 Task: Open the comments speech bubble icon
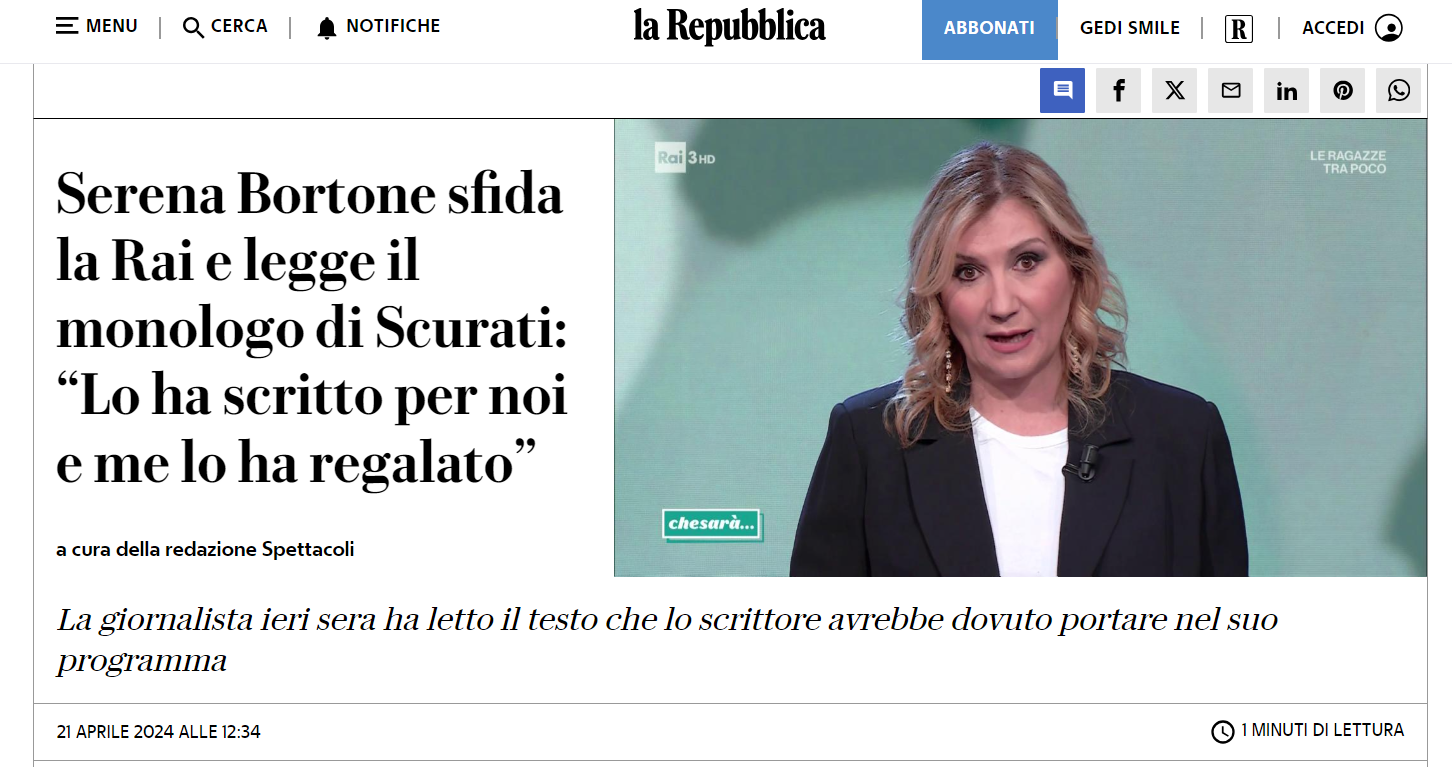pyautogui.click(x=1062, y=91)
